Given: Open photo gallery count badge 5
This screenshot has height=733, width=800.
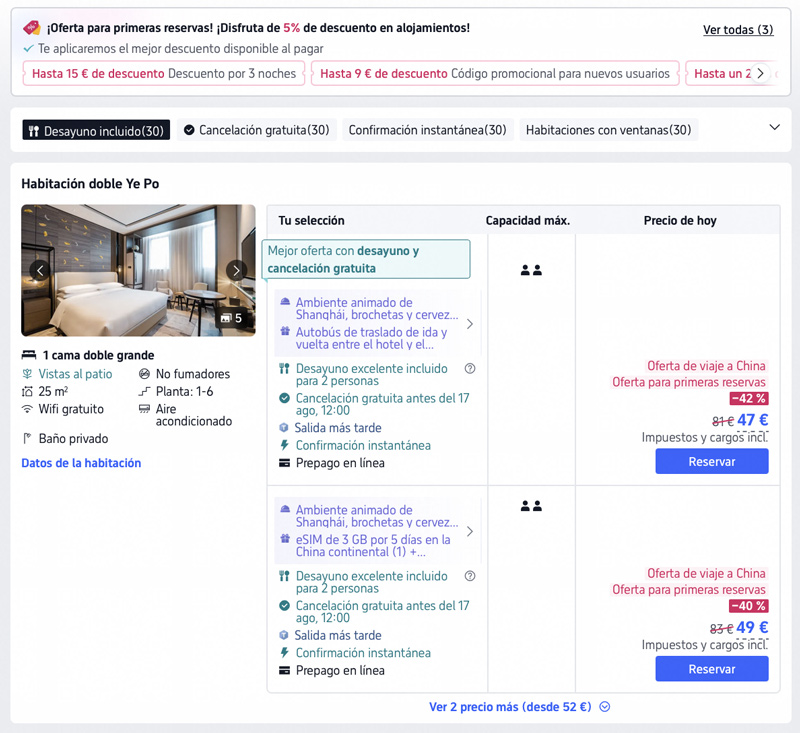Looking at the screenshot, I should [231, 318].
